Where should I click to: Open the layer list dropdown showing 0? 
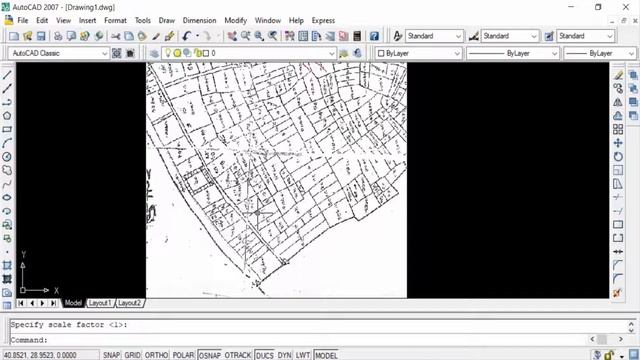click(x=249, y=53)
